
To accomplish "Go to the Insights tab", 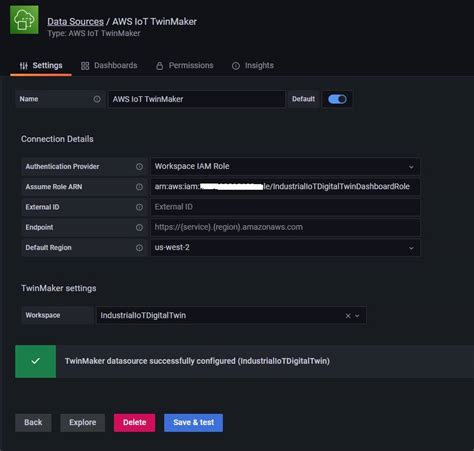I will click(253, 65).
